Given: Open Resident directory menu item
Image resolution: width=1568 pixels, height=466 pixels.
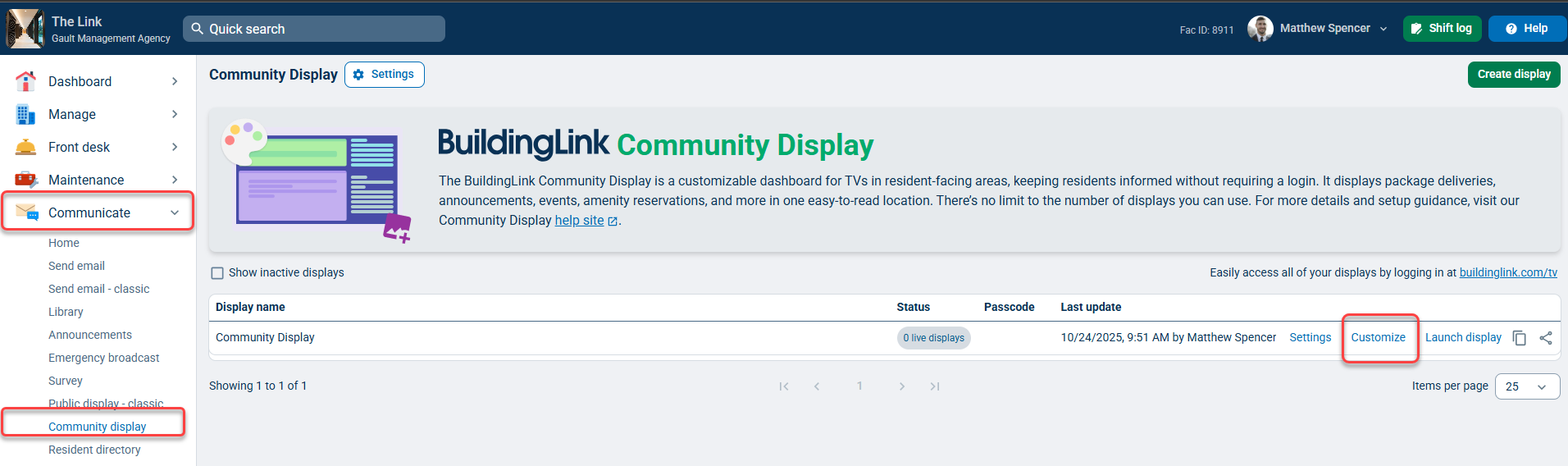Looking at the screenshot, I should pos(94,450).
